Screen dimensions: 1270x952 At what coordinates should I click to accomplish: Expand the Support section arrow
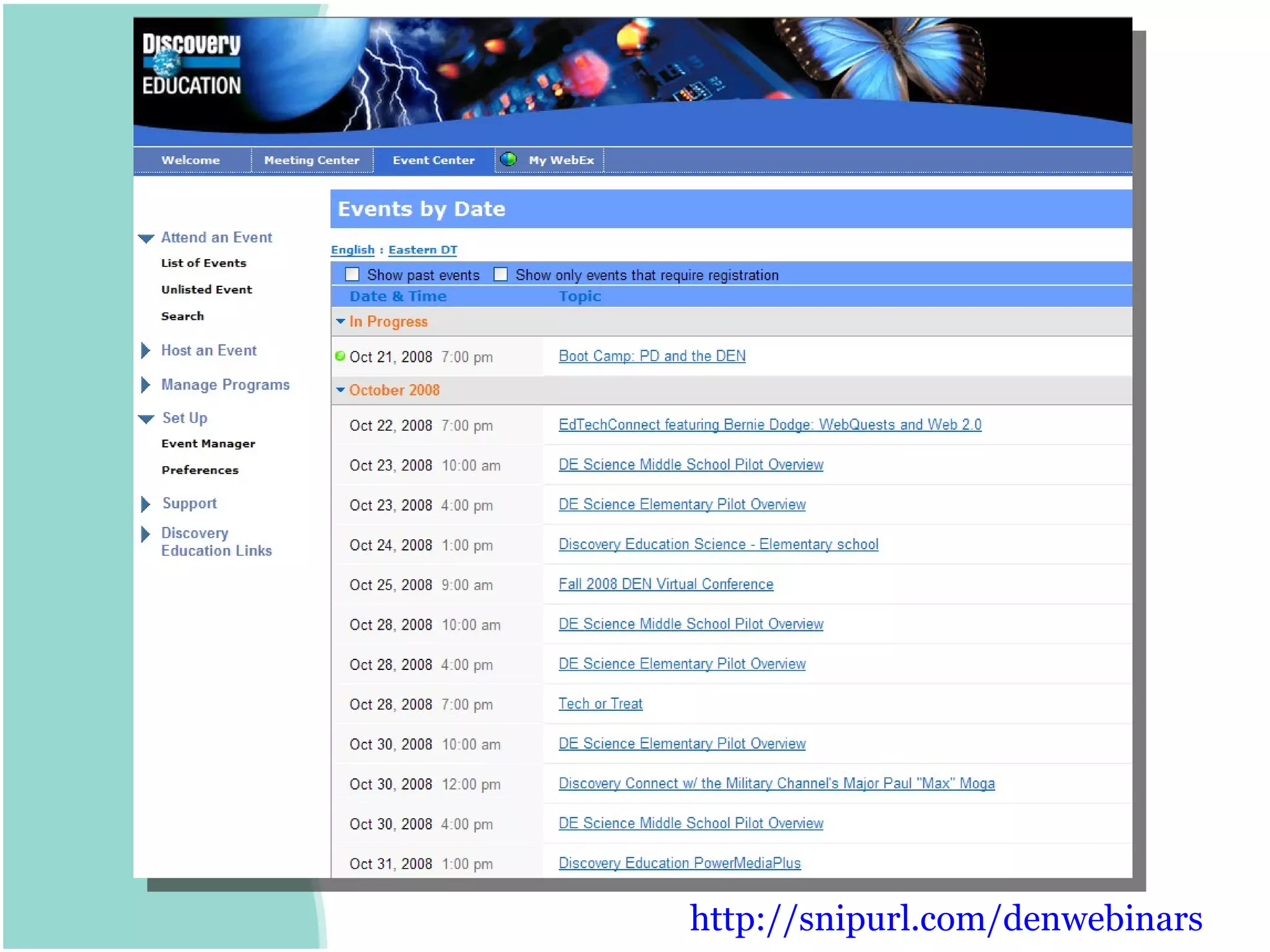[146, 504]
